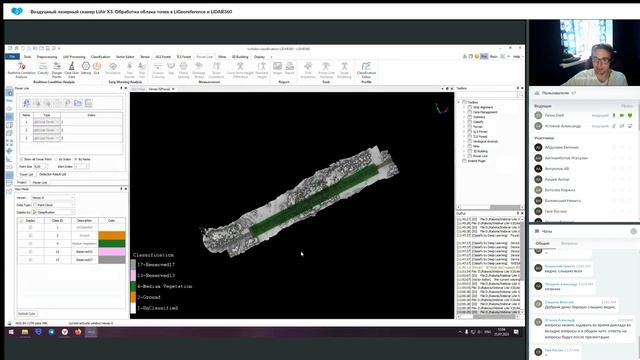Click the LiDAR360 app icon in taskbar
This screenshot has height=360, width=640.
click(91, 332)
